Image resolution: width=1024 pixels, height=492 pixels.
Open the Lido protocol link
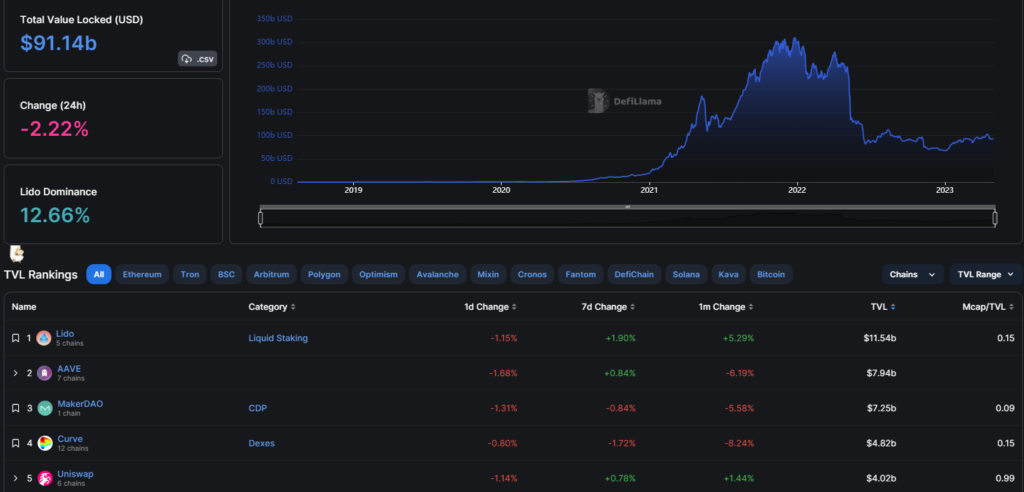[65, 334]
